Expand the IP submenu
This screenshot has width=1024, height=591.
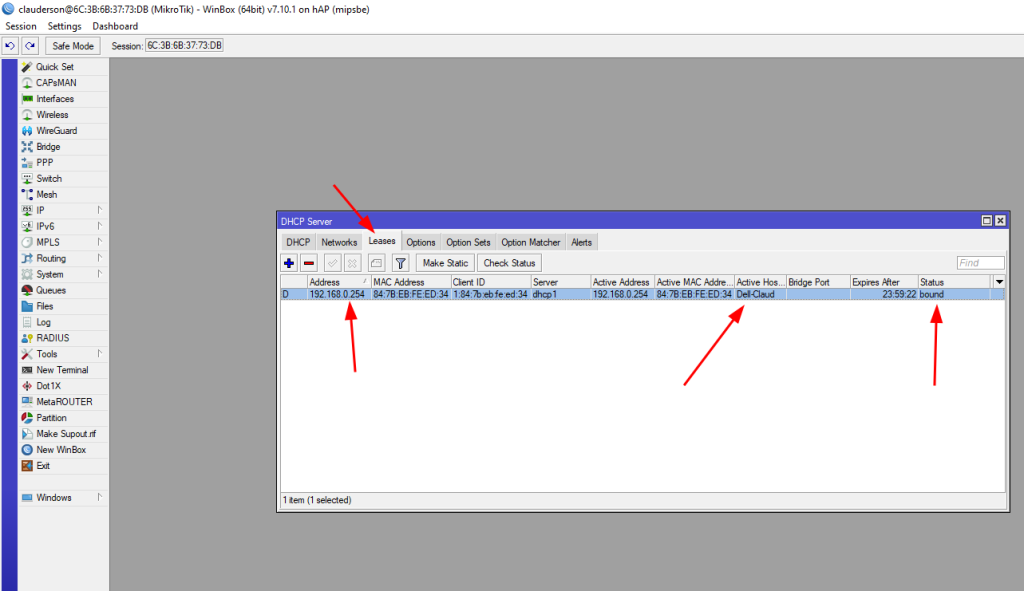(40, 210)
